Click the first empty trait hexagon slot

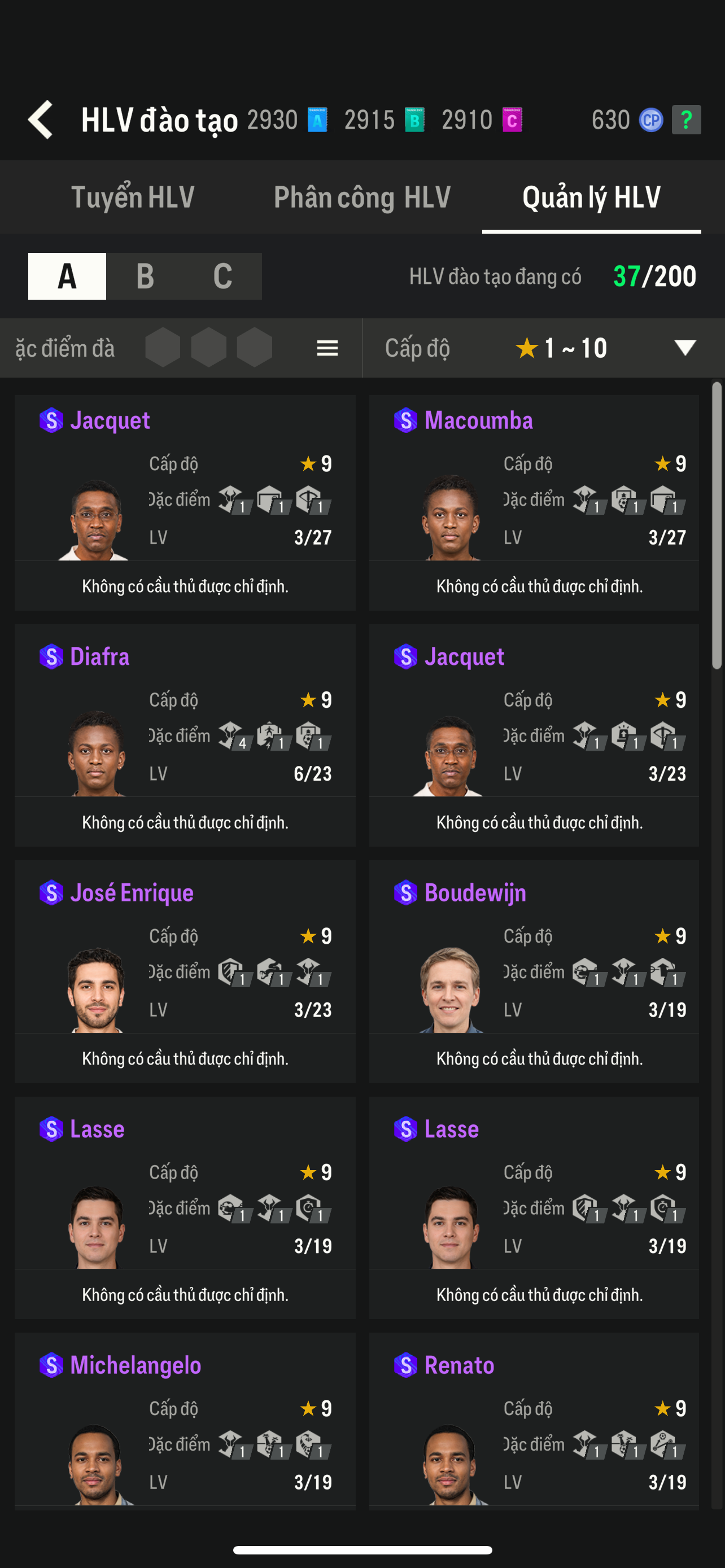[x=163, y=348]
